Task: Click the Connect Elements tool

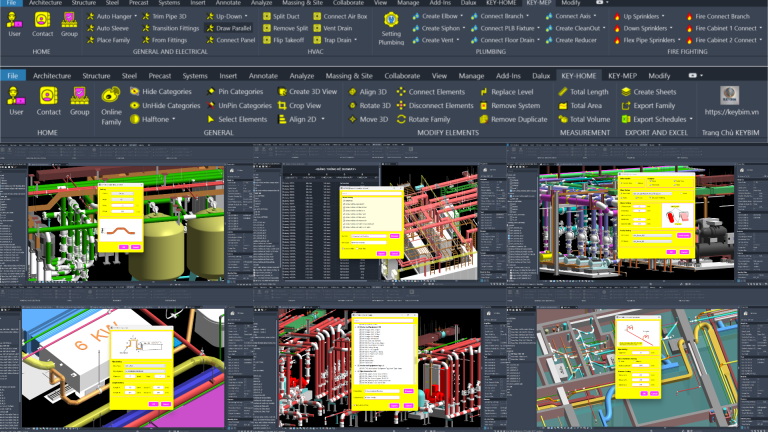Action: pyautogui.click(x=431, y=92)
